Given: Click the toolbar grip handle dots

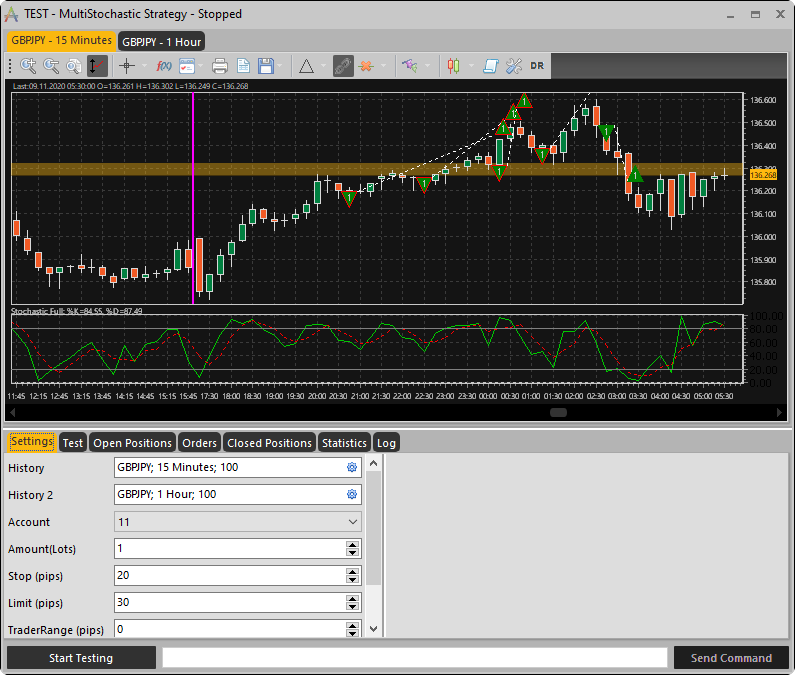Looking at the screenshot, I should [x=10, y=65].
